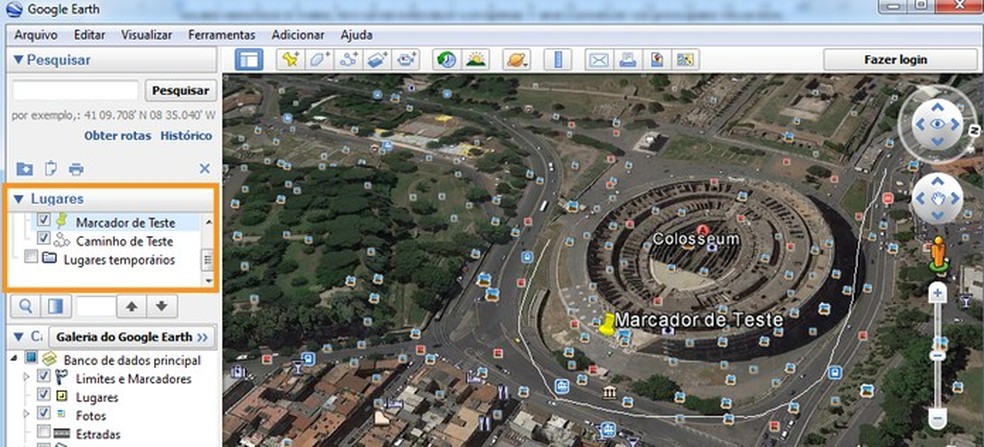Expand the Fotos tree node
984x447 pixels.
coord(26,414)
